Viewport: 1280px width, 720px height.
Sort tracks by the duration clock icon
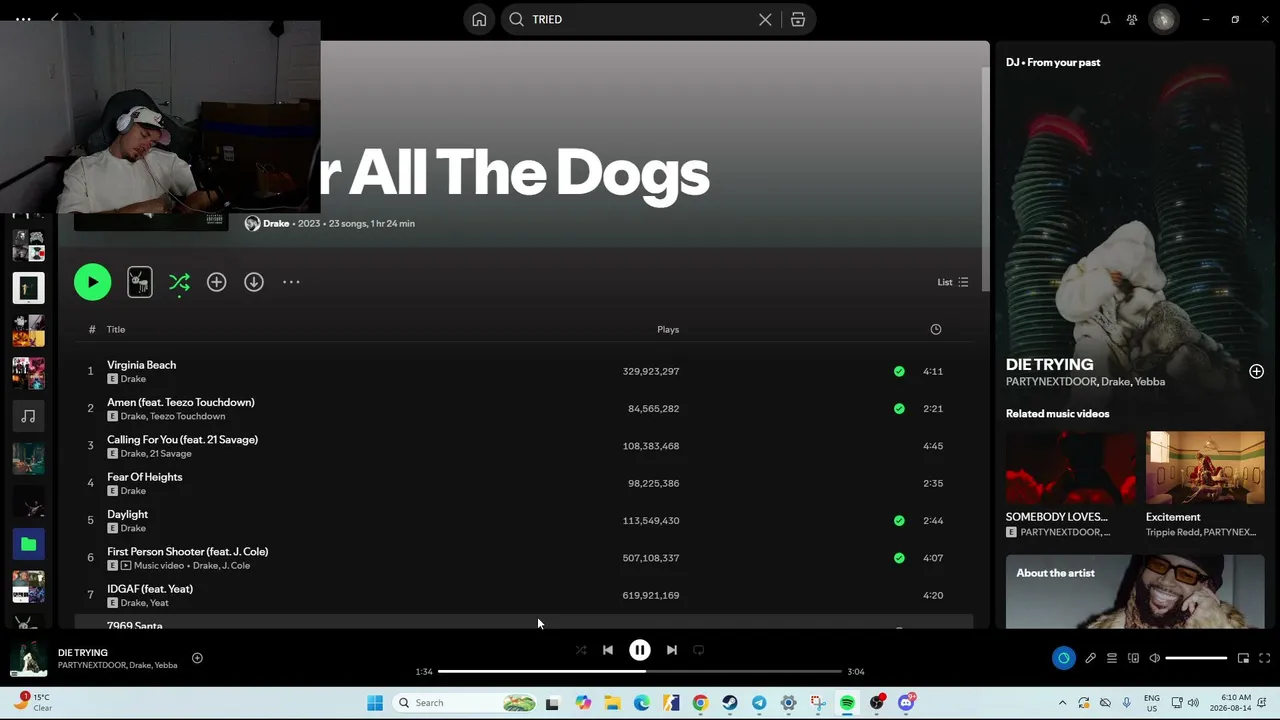(x=936, y=329)
